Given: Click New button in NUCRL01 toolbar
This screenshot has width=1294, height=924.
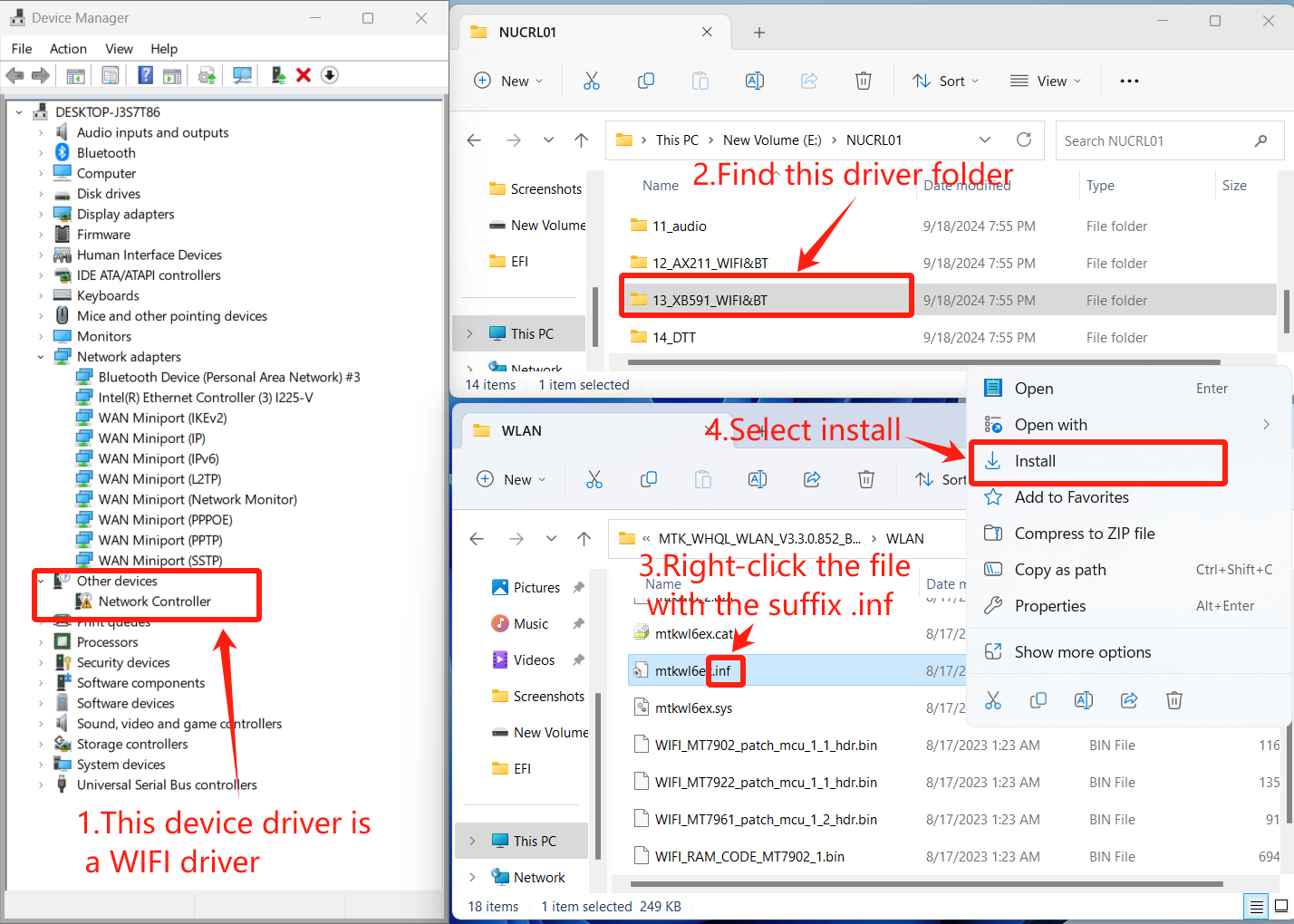Looking at the screenshot, I should (508, 82).
